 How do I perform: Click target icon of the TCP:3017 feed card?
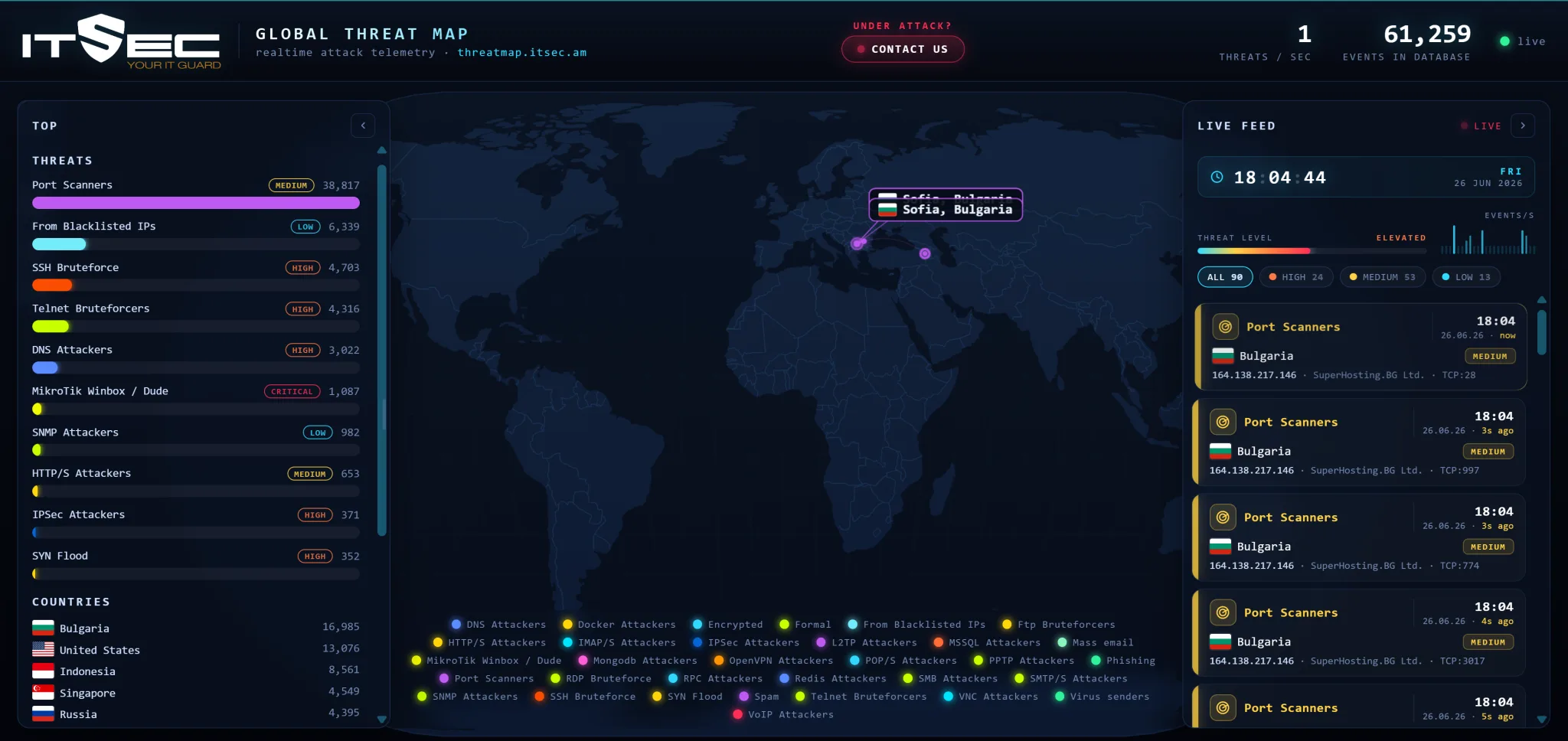1223,612
